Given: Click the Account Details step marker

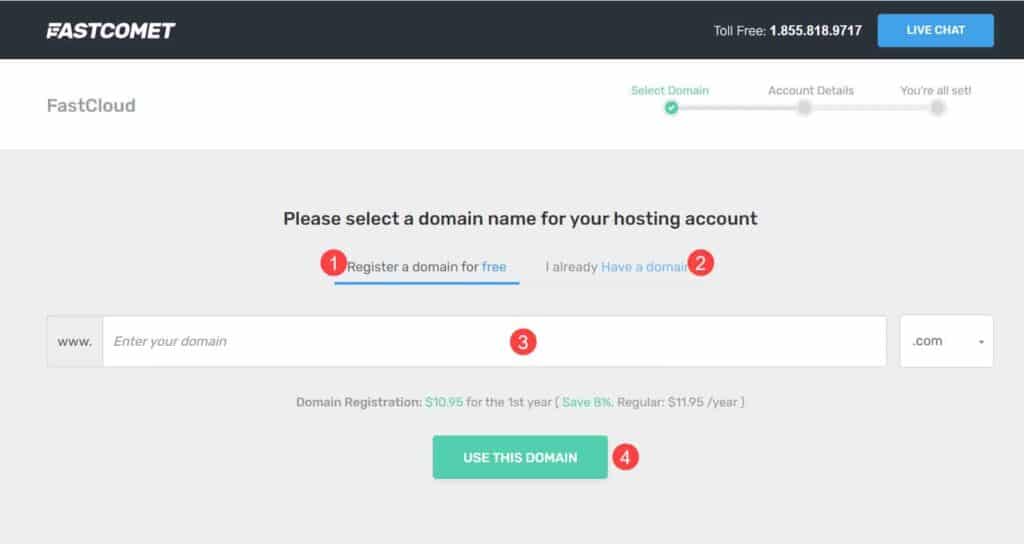Looking at the screenshot, I should coord(805,108).
